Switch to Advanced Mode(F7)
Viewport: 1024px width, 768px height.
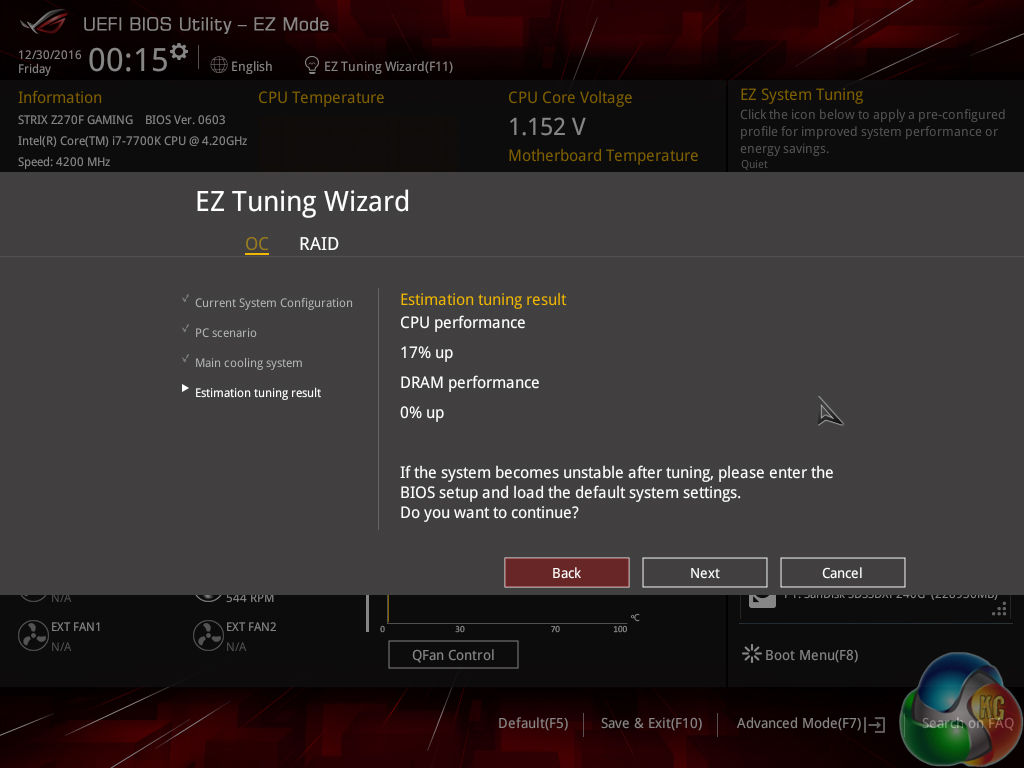click(799, 723)
